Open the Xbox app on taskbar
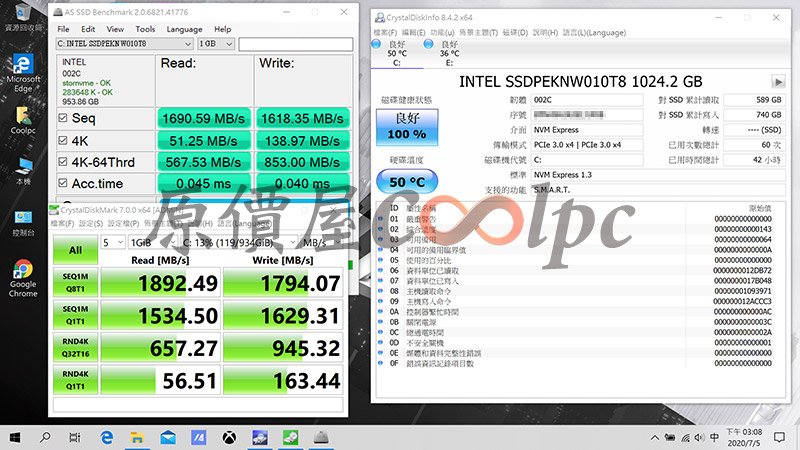The height and width of the screenshot is (450, 800). (x=229, y=437)
